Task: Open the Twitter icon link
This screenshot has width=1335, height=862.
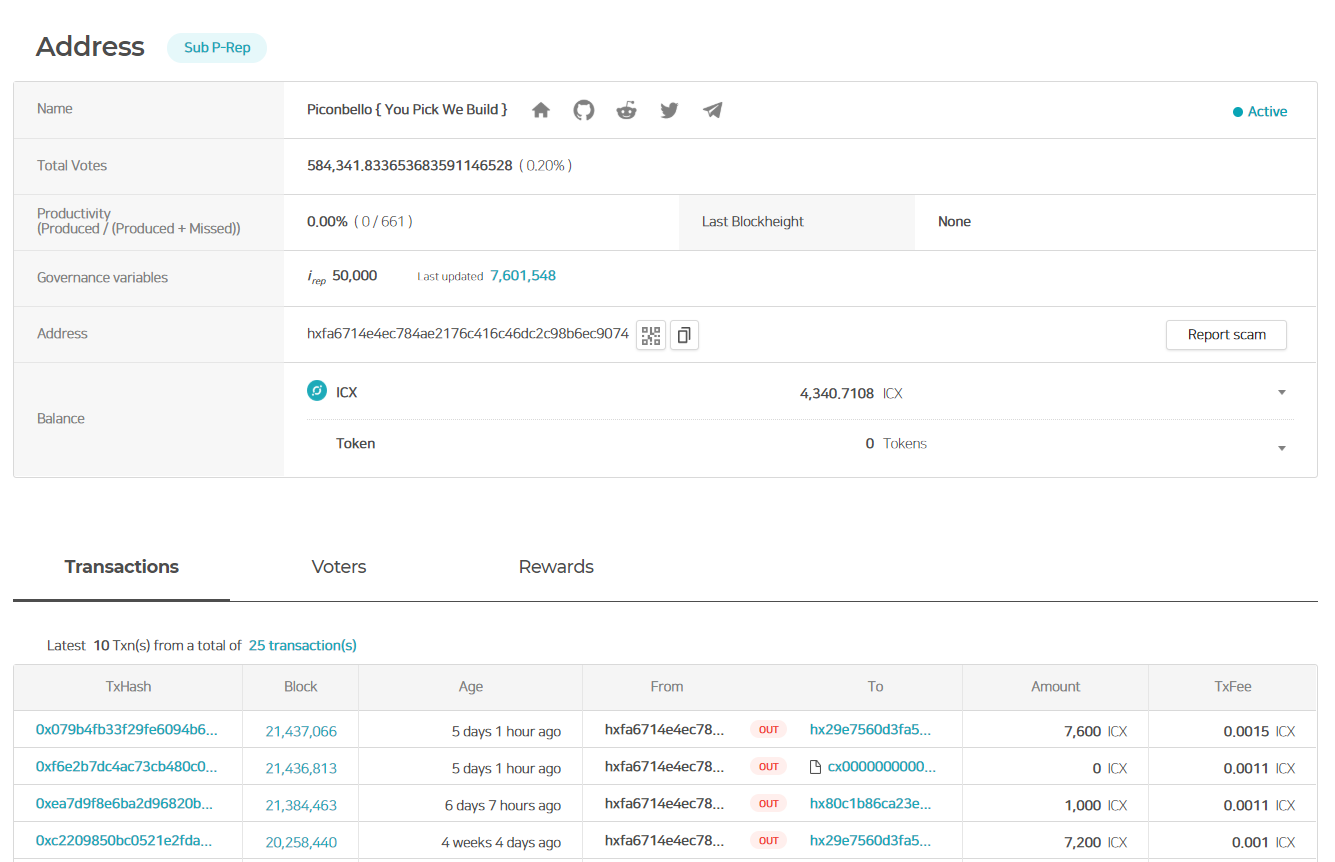Action: (670, 110)
